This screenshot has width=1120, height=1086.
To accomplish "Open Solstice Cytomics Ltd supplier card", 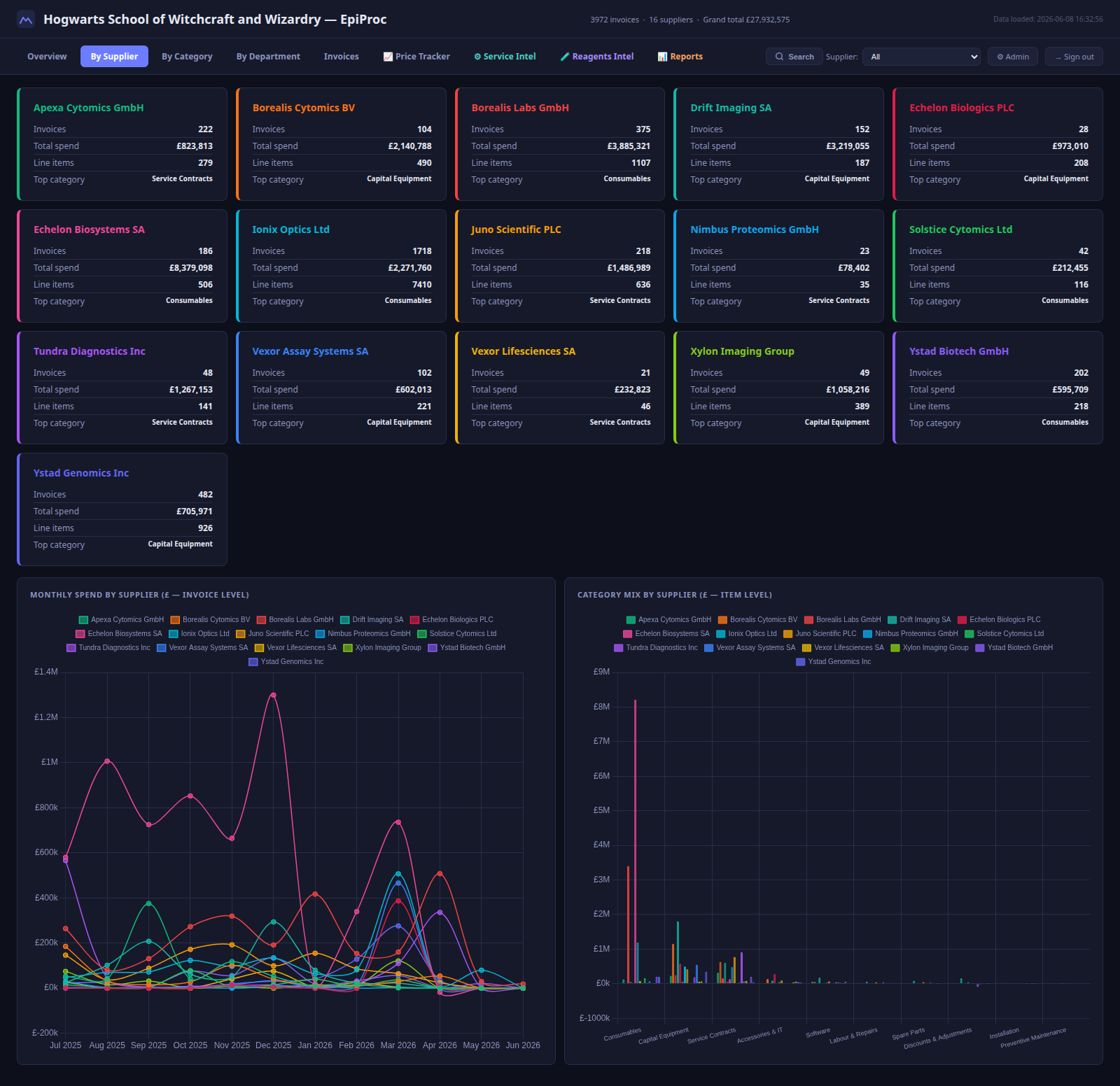I will 998,266.
